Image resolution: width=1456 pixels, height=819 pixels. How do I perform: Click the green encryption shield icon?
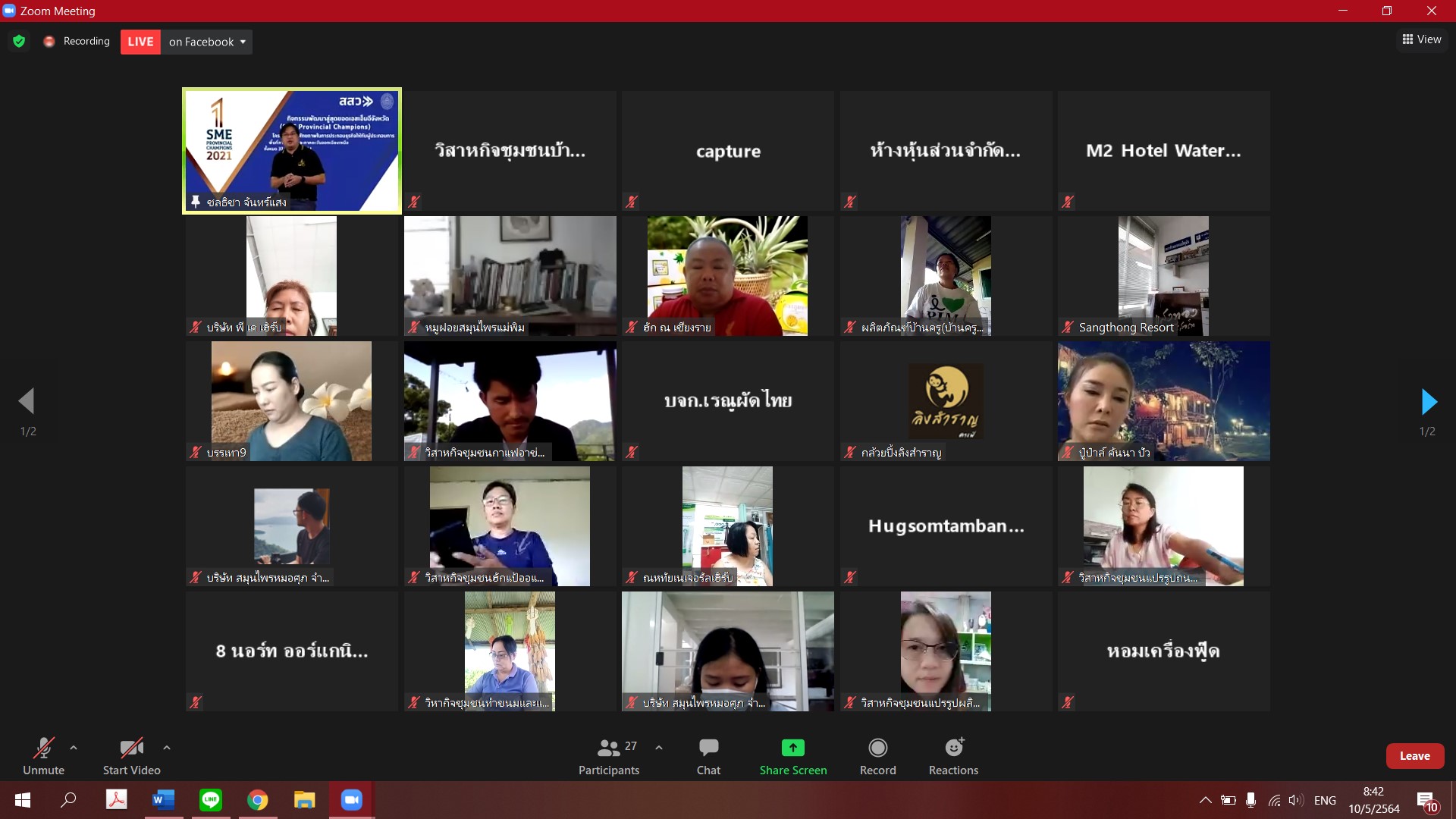click(19, 42)
